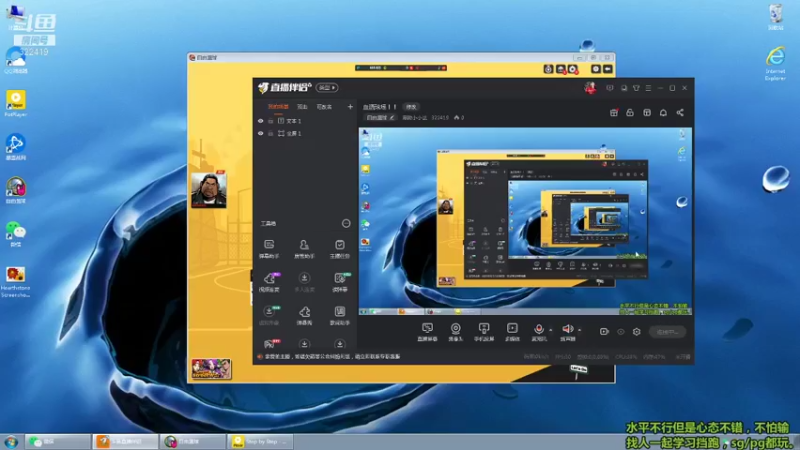The height and width of the screenshot is (450, 800).
Task: Switch to the third scene tab
Action: tap(324, 107)
